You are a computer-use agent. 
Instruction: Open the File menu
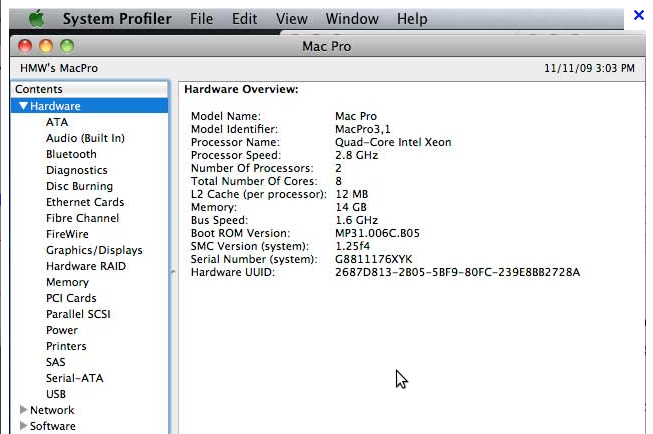coord(202,19)
